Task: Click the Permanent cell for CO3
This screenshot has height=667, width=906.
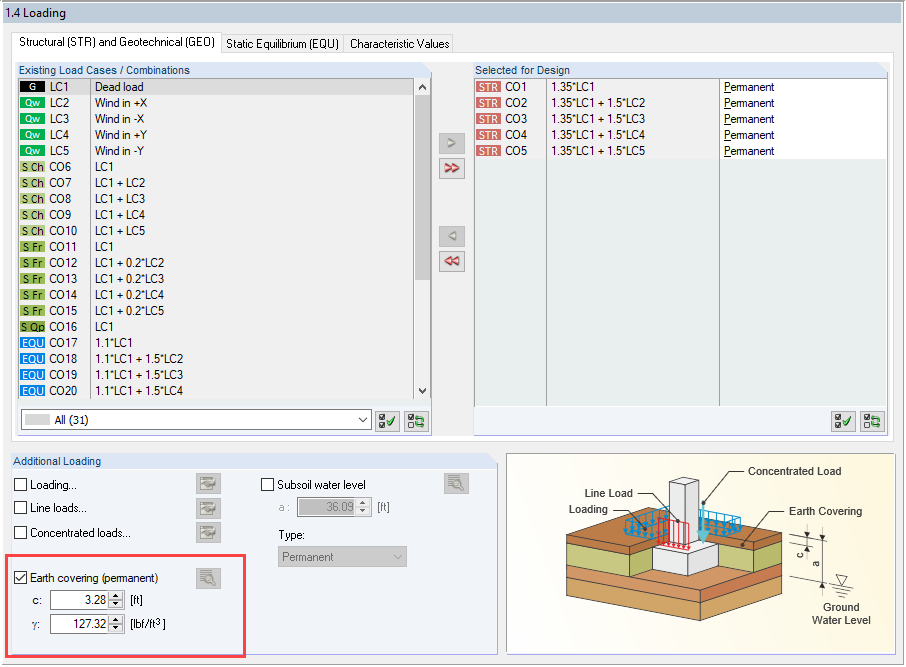Action: (803, 119)
